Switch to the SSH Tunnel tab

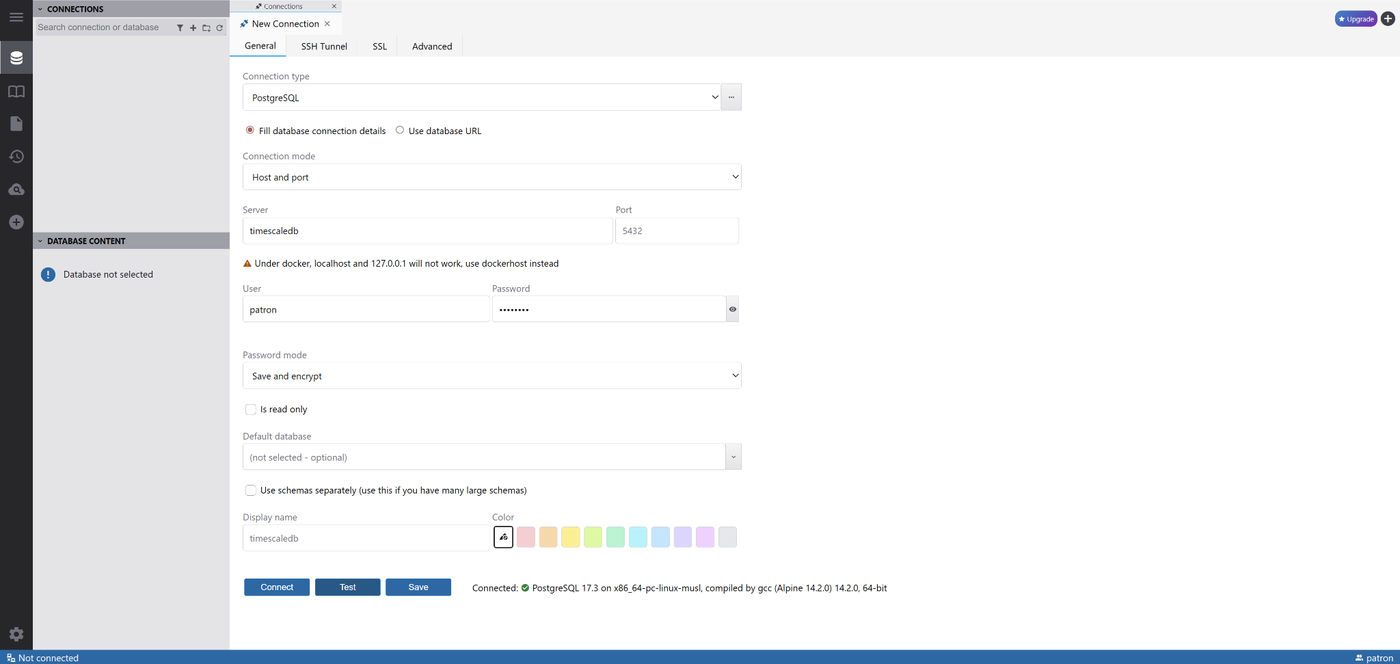[x=324, y=46]
